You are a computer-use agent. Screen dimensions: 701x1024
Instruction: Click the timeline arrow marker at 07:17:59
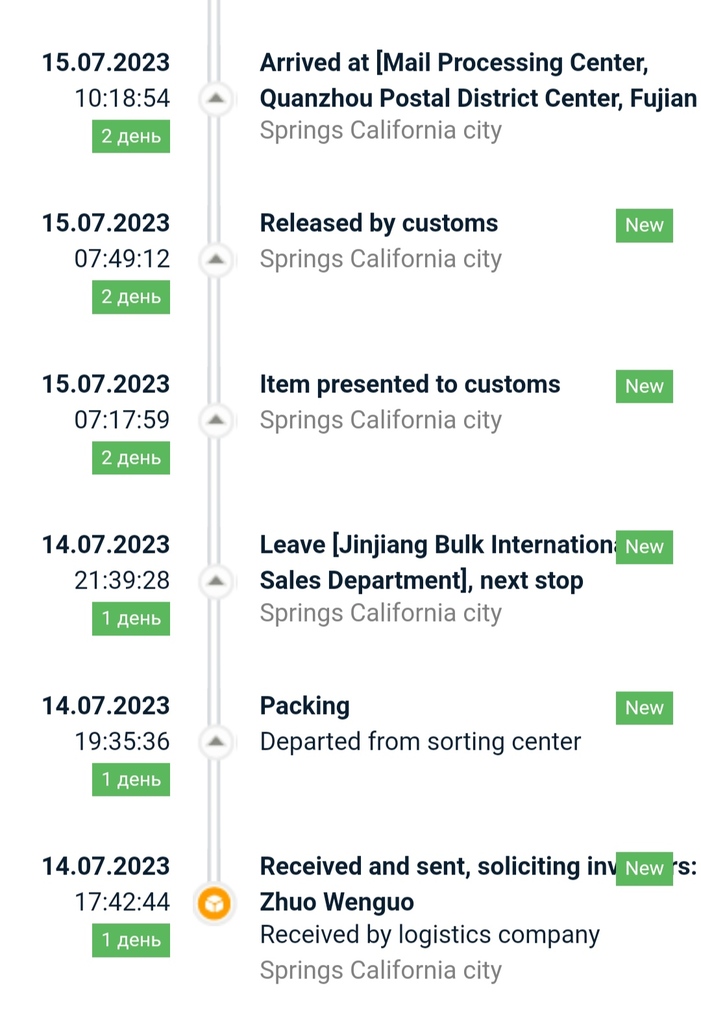[x=216, y=420]
